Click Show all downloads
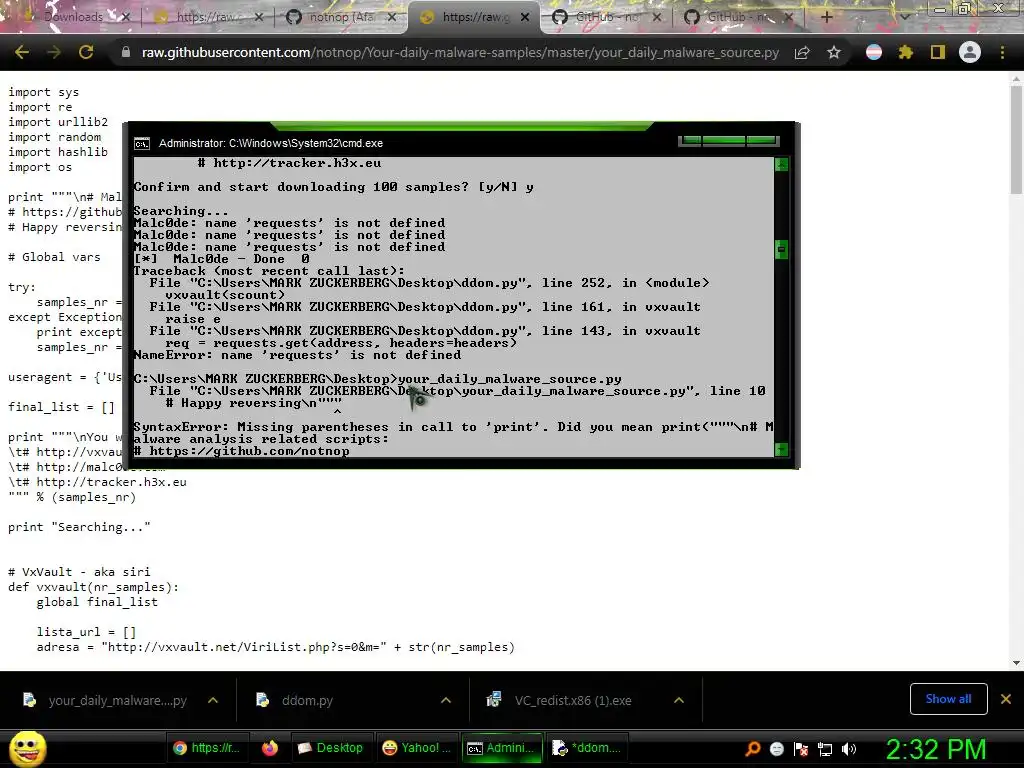1024x768 pixels. pyautogui.click(x=948, y=699)
